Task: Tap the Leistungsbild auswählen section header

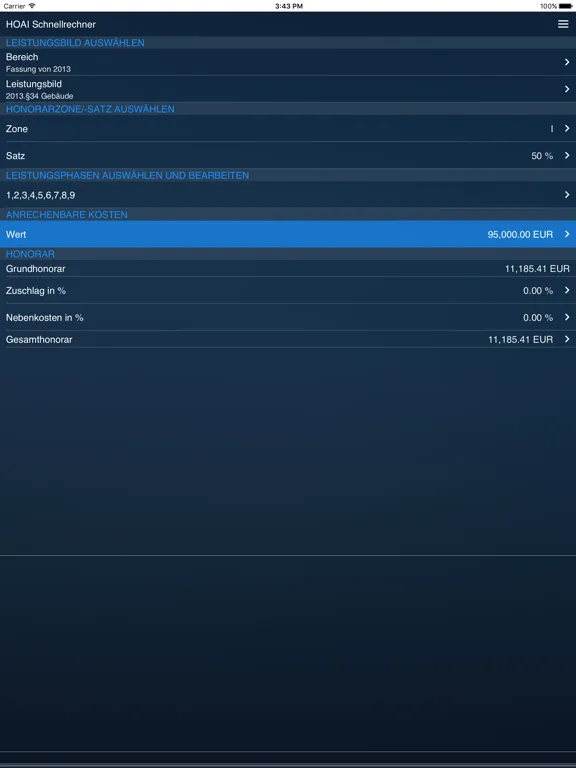Action: tap(75, 43)
